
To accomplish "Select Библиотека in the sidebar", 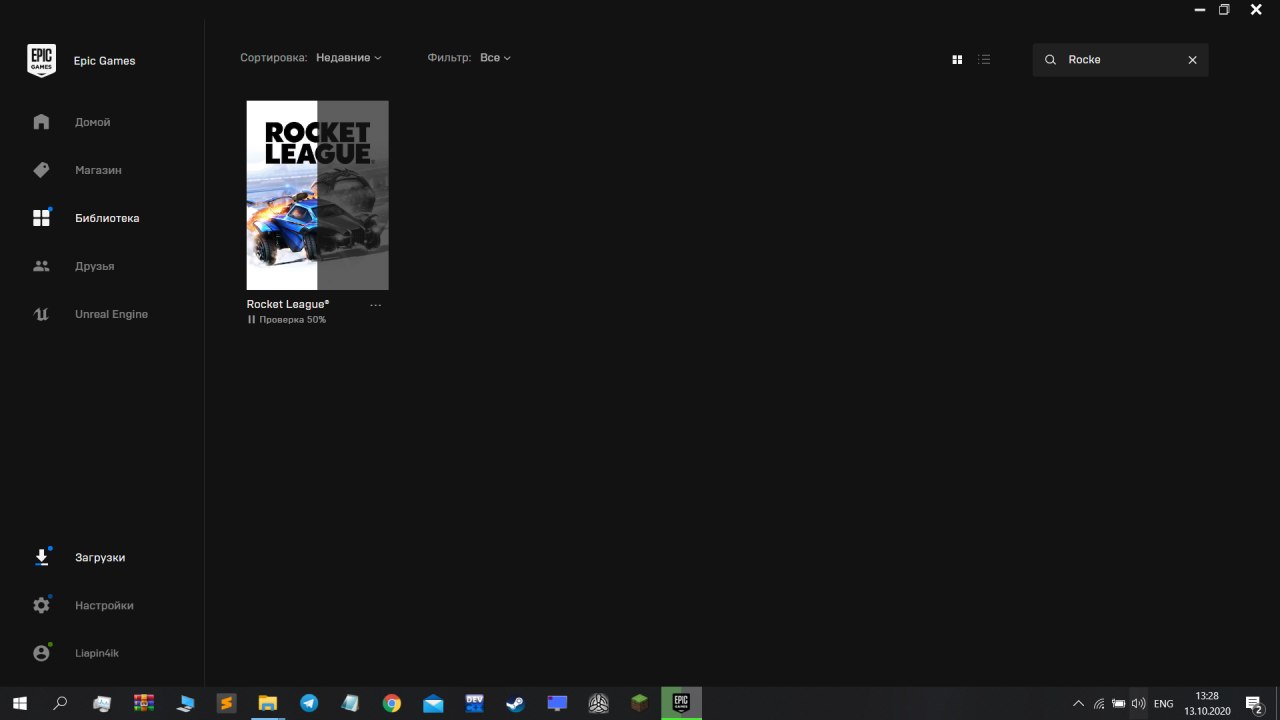I will pos(107,218).
